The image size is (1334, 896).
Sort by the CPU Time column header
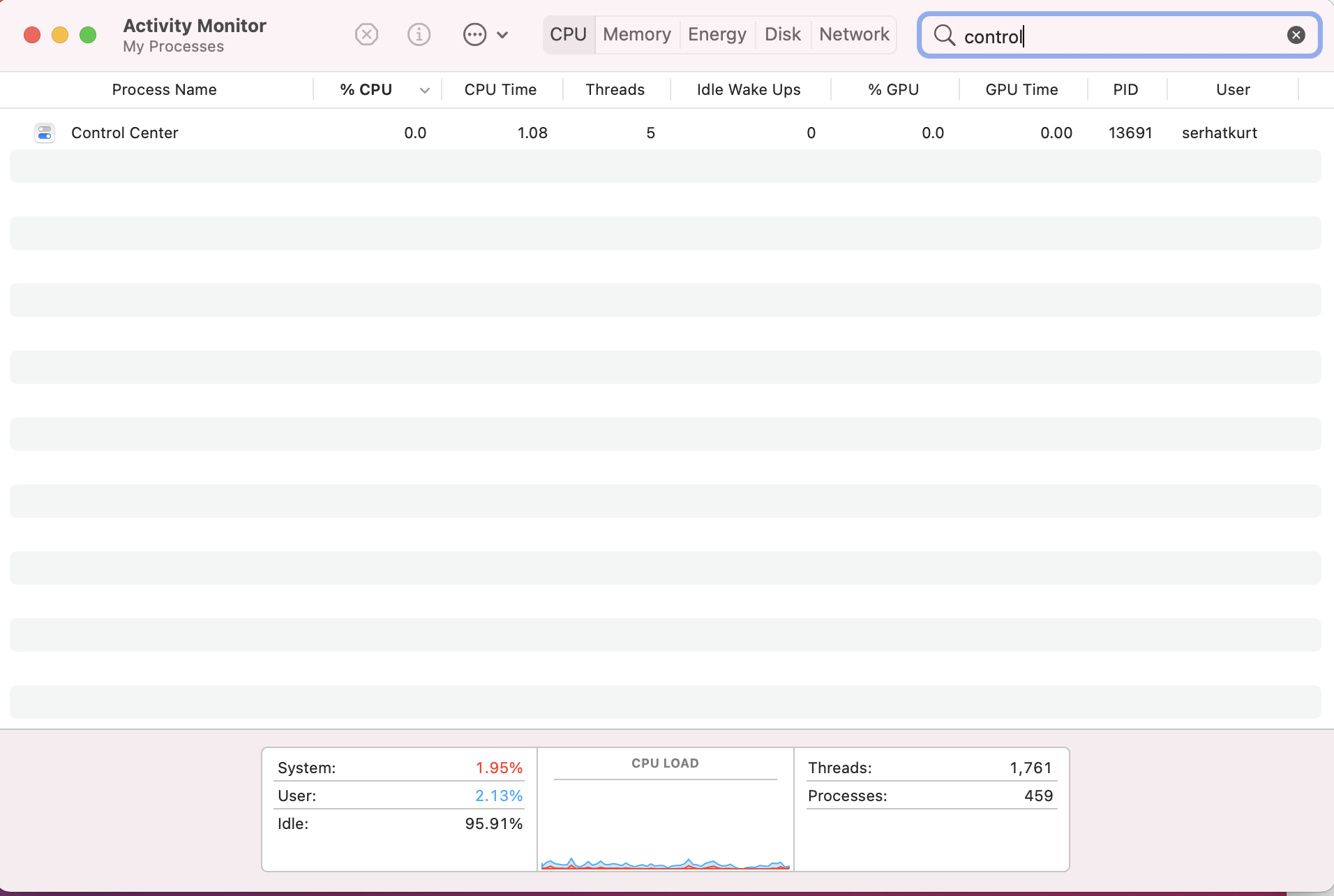(500, 89)
